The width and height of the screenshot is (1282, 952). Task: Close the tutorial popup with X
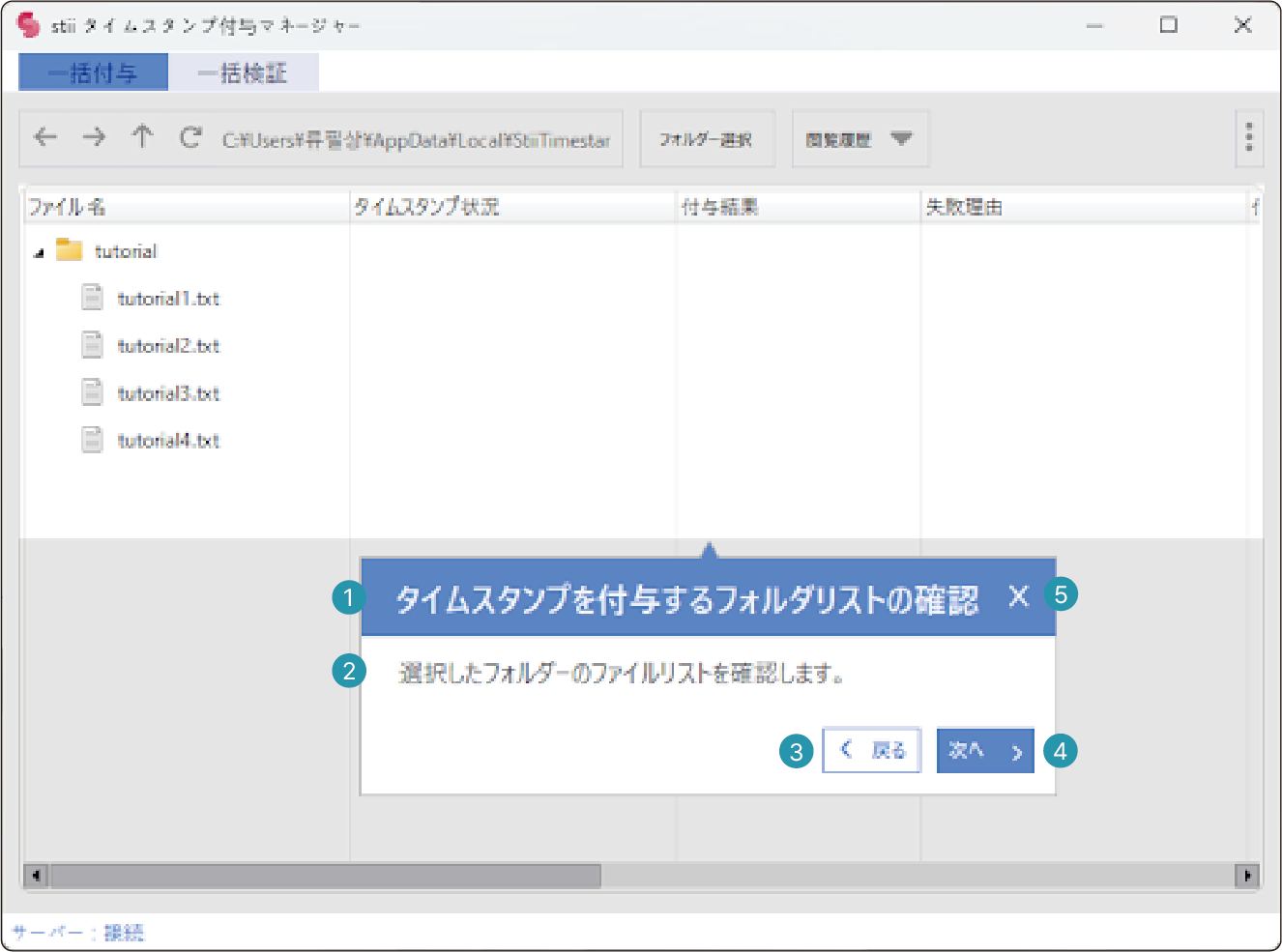[1018, 596]
